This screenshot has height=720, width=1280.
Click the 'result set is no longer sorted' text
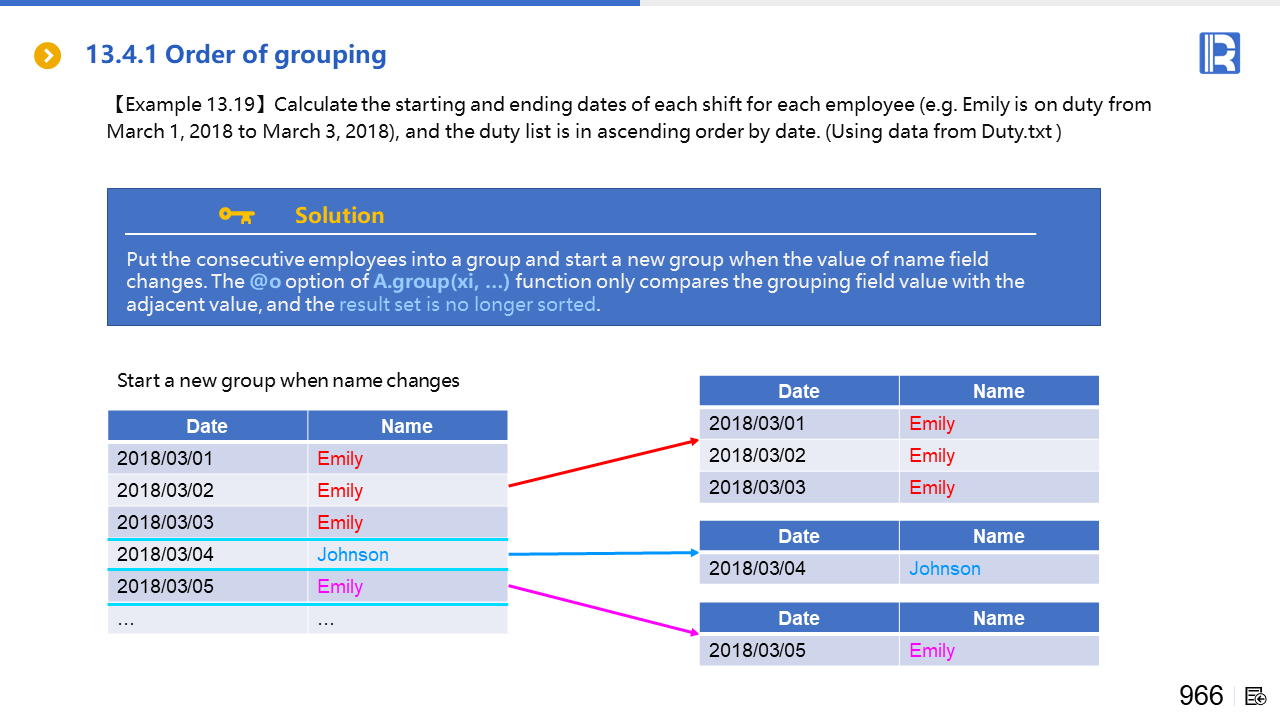(467, 305)
